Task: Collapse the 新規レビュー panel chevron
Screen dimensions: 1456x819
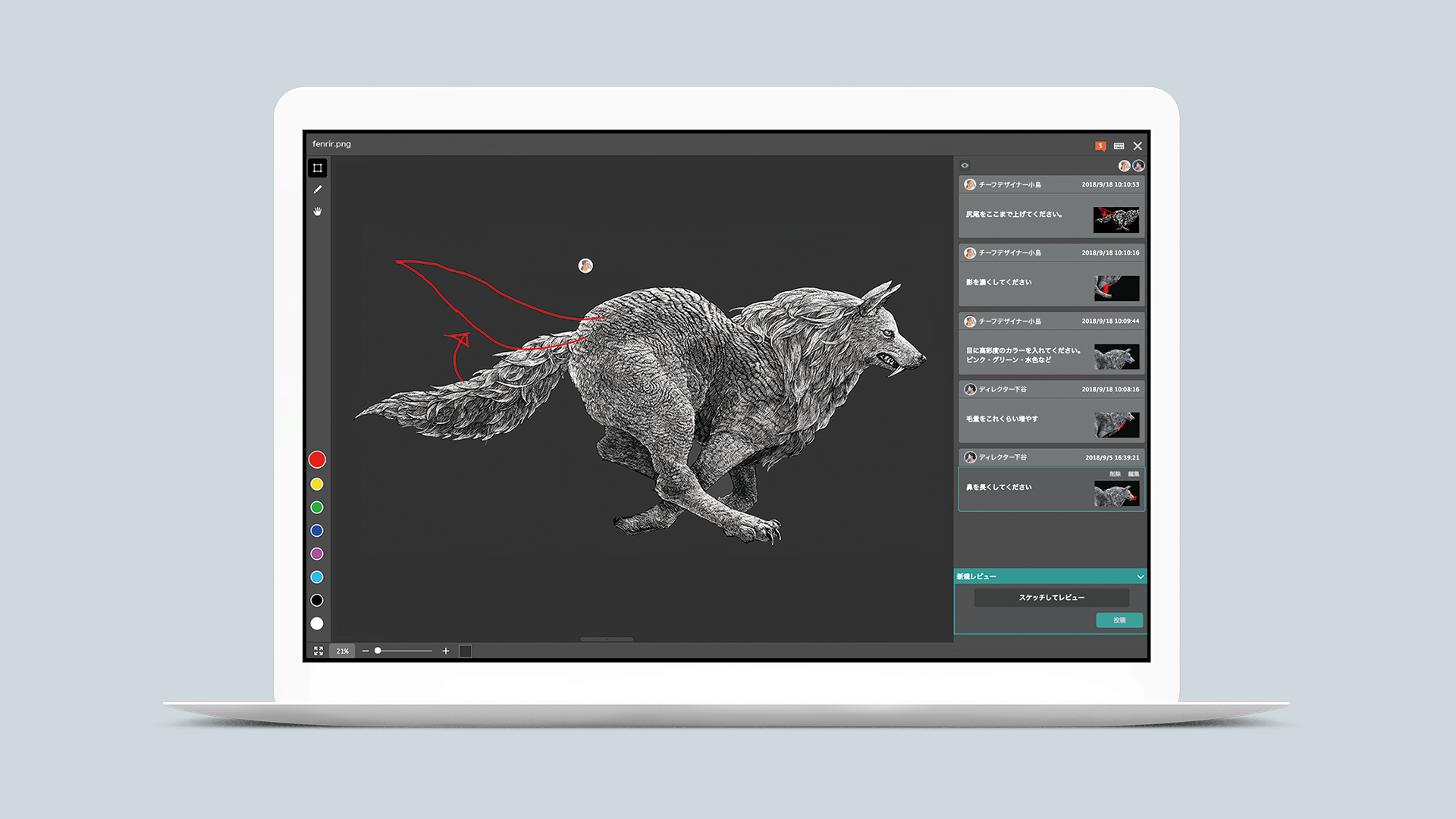Action: (1140, 577)
